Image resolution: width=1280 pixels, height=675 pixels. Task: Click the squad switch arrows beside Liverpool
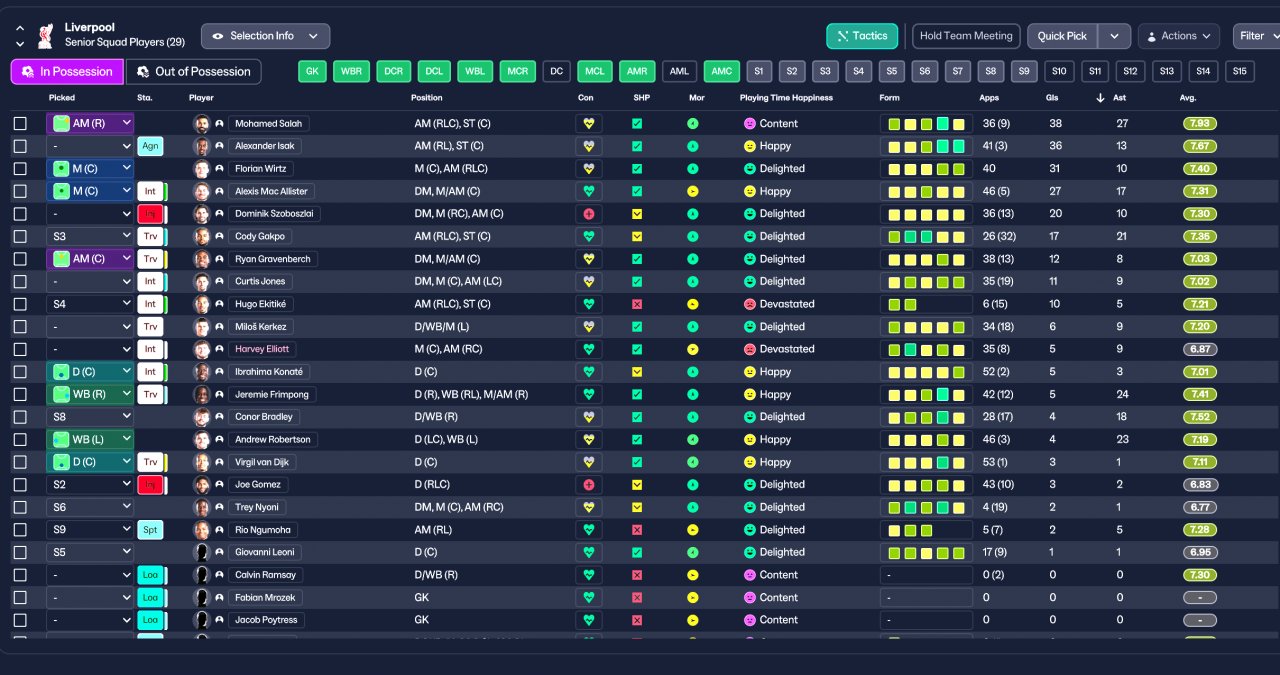click(19, 36)
